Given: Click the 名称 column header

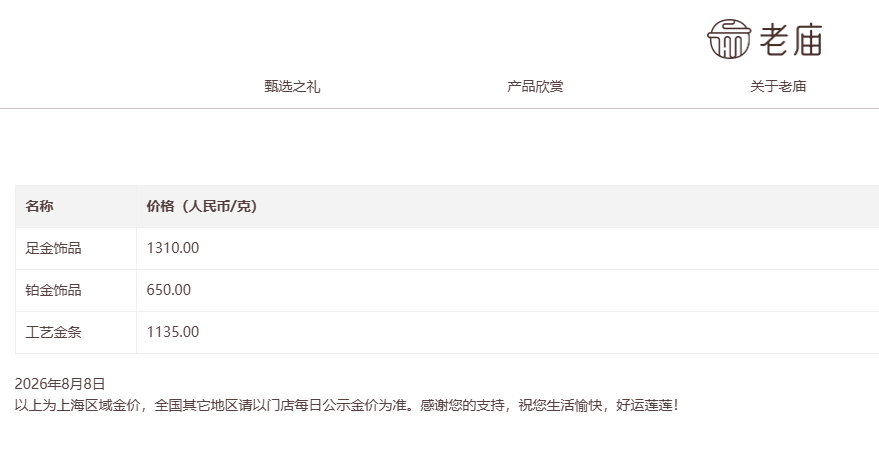Looking at the screenshot, I should (39, 206).
